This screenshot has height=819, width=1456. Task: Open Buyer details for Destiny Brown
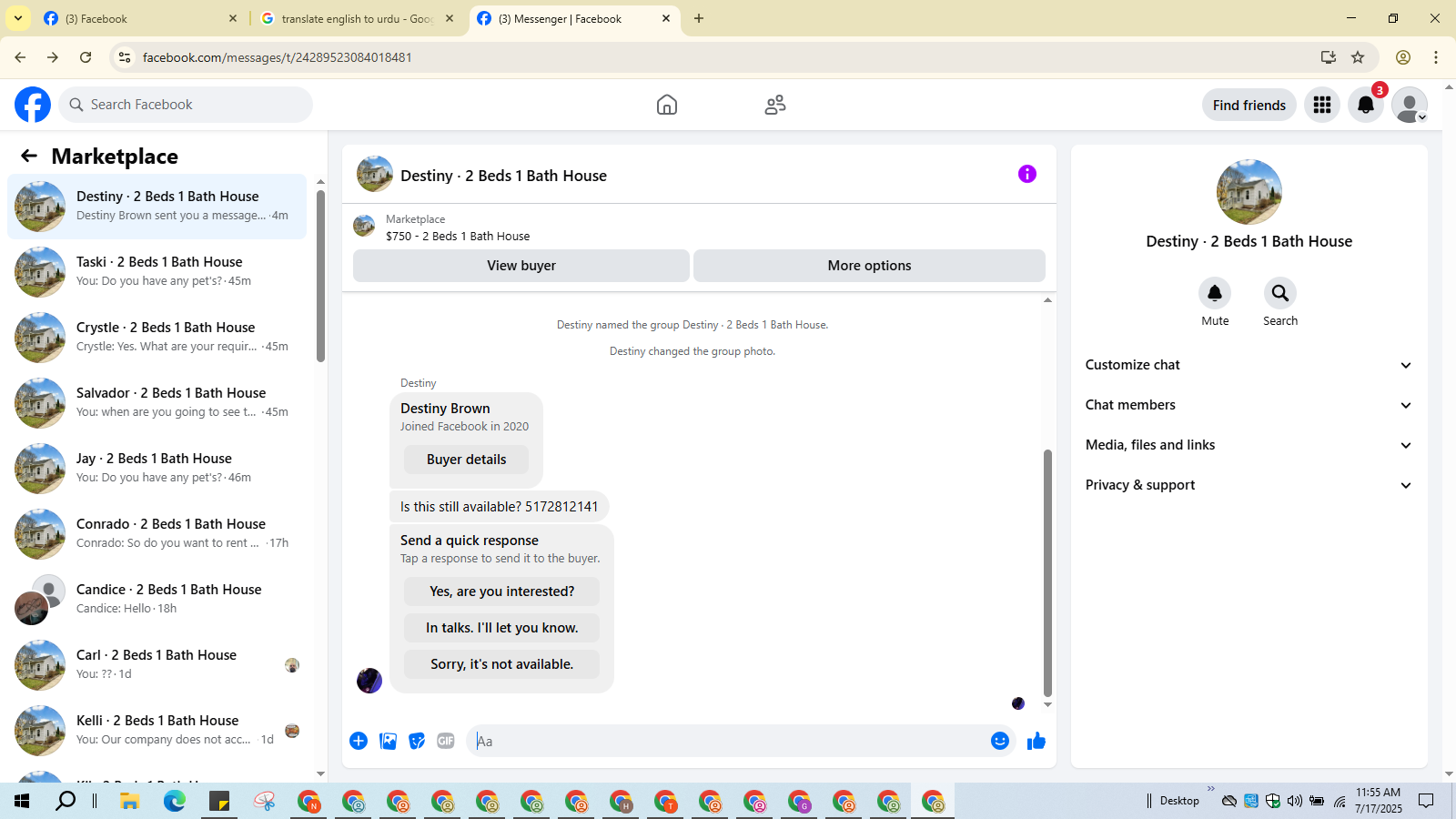(466, 460)
